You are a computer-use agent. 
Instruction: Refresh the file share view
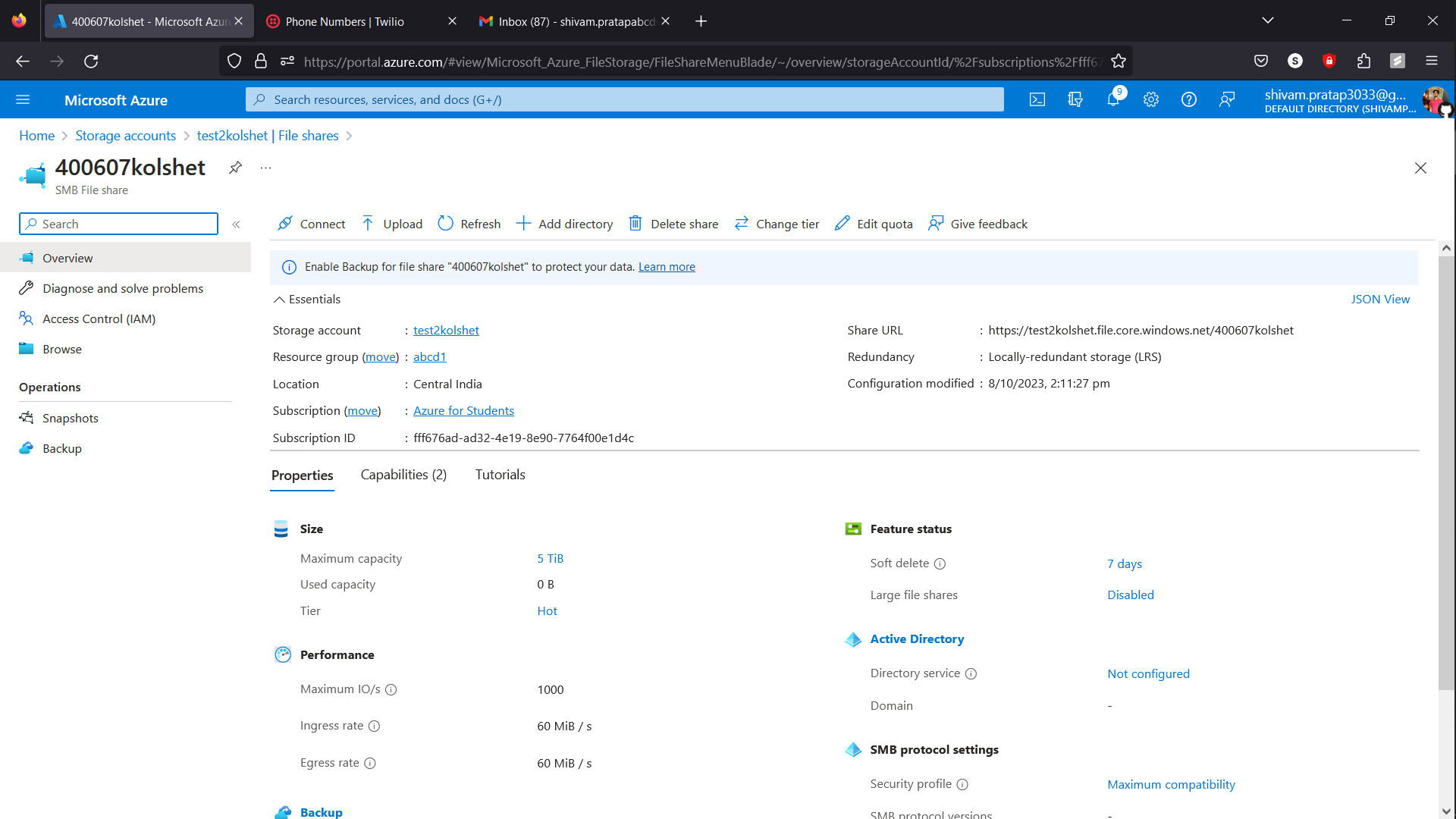[469, 224]
